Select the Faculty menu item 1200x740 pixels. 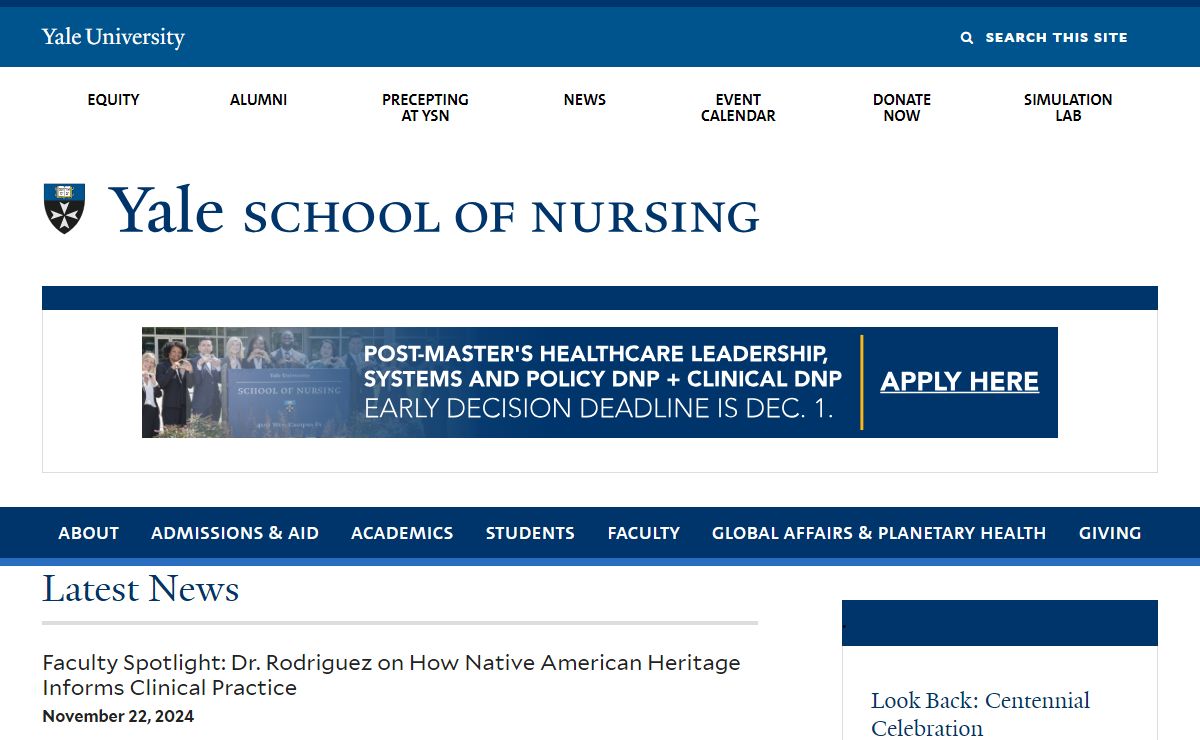644,533
